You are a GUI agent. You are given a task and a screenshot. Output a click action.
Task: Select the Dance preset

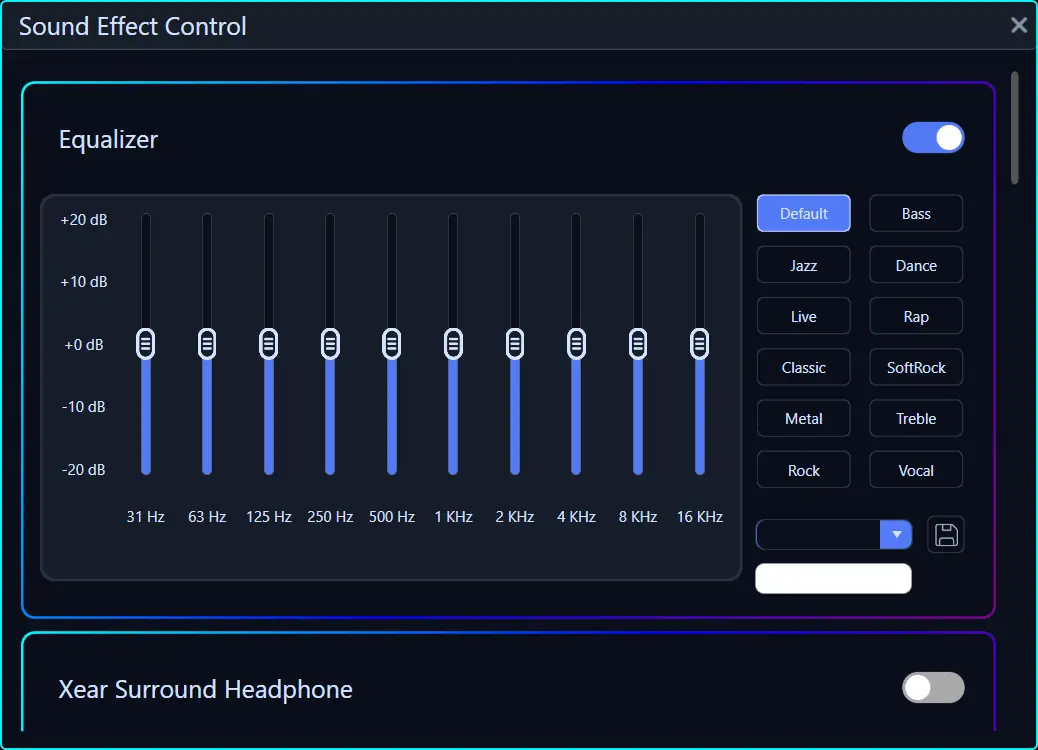pyautogui.click(x=916, y=265)
